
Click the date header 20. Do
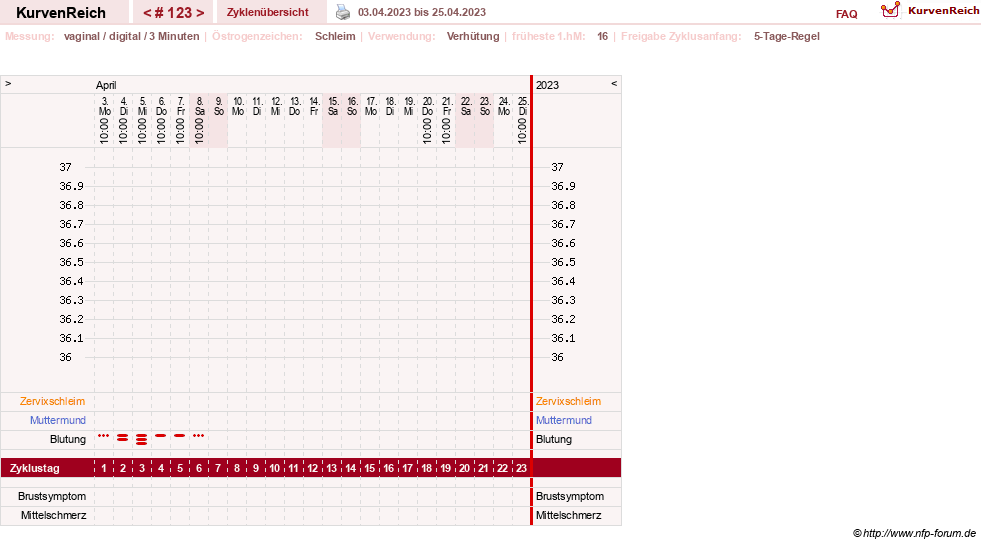pos(427,106)
